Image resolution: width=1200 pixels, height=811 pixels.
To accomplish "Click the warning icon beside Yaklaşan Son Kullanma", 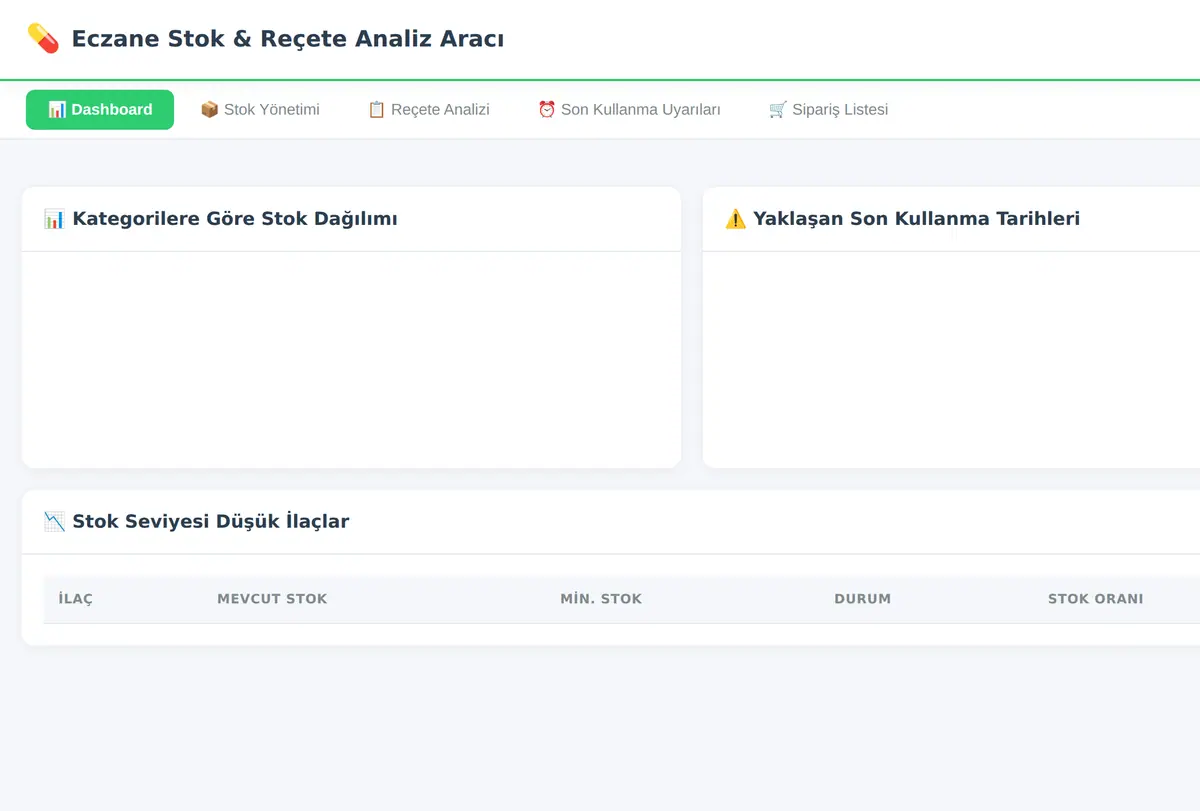I will [735, 219].
